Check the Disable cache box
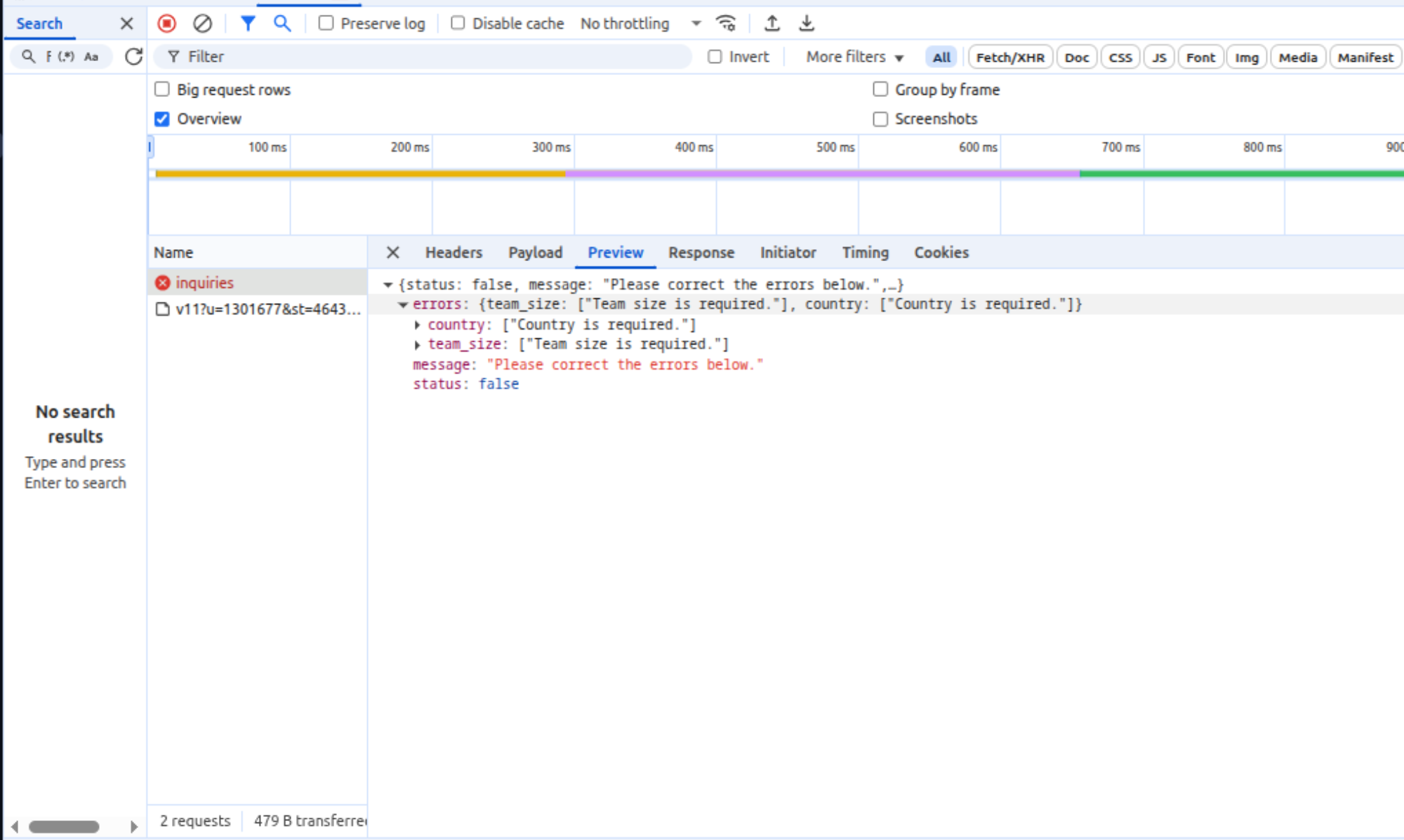Viewport: 1404px width, 840px height. (457, 22)
